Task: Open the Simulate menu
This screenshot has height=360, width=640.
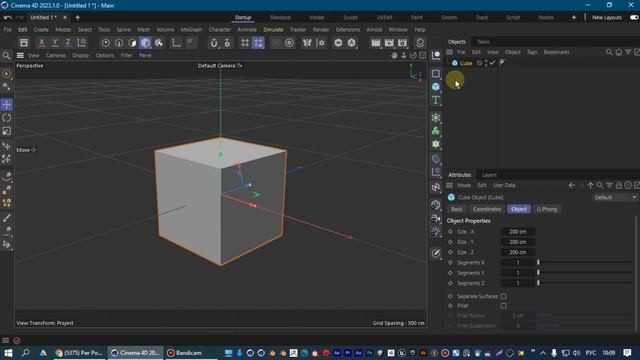Action: [273, 30]
